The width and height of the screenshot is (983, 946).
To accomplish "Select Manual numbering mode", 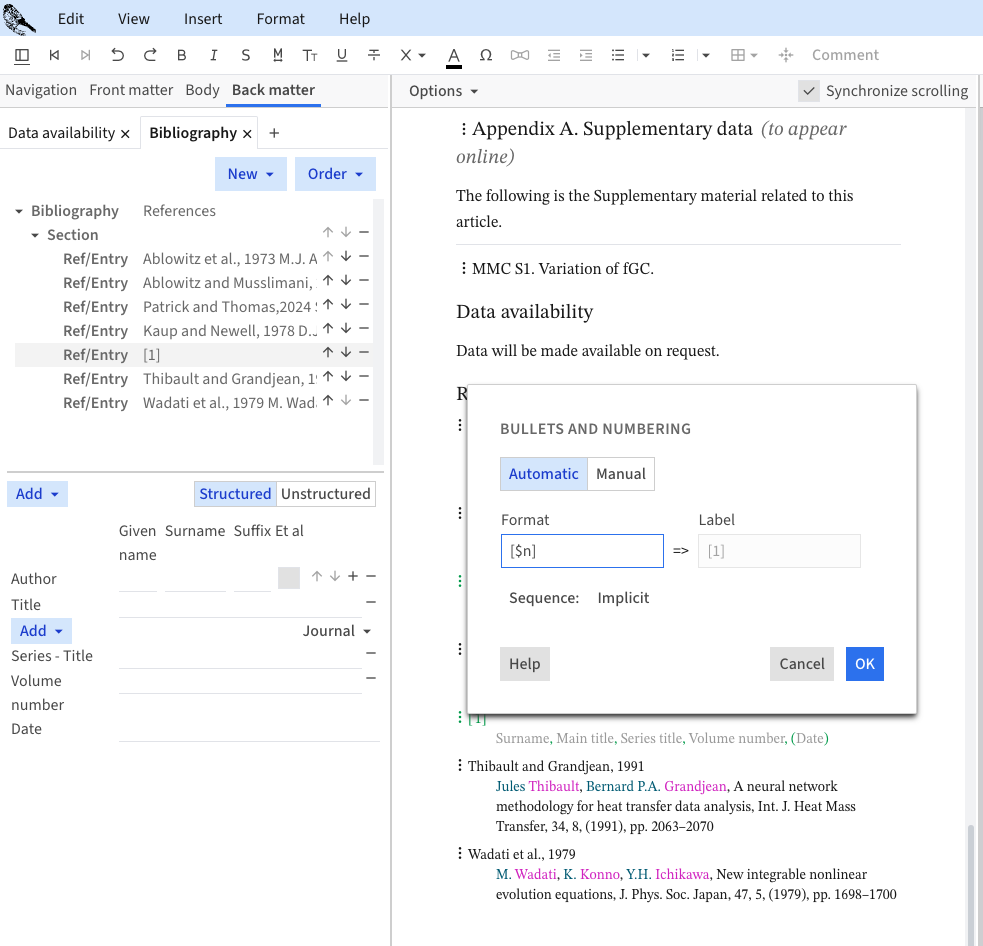I will [x=620, y=474].
